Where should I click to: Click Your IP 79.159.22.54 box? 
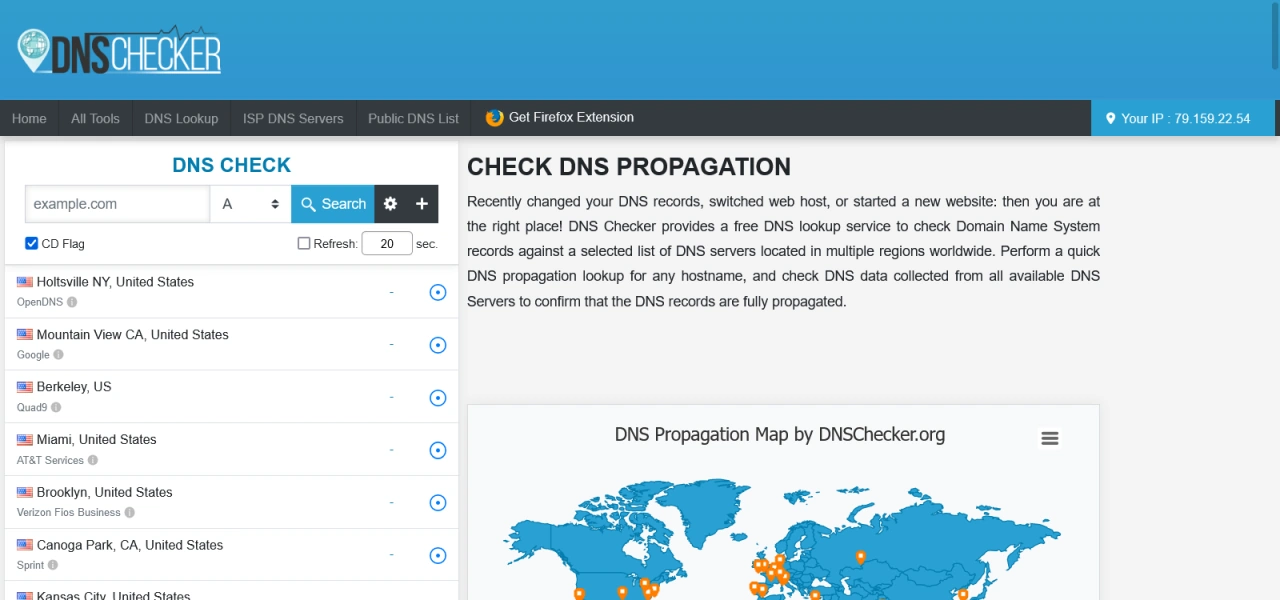pyautogui.click(x=1183, y=118)
